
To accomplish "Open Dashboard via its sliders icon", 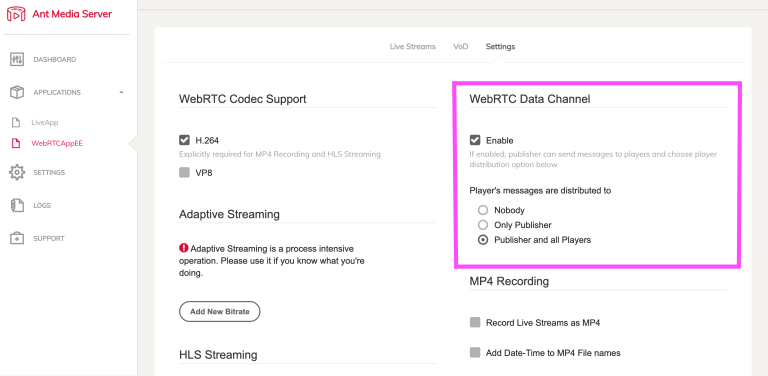I will (x=17, y=59).
